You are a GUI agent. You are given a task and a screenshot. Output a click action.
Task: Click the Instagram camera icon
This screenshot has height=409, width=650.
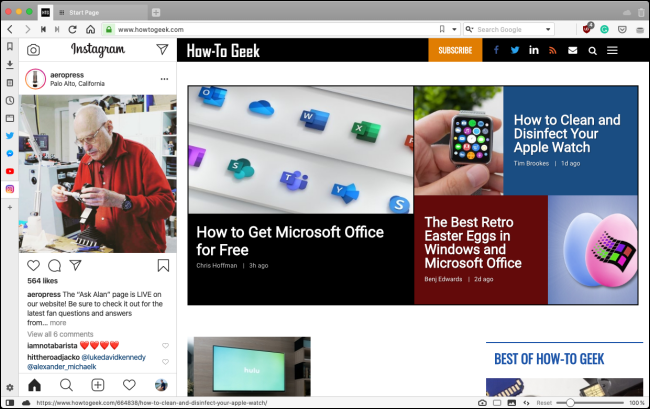point(33,49)
